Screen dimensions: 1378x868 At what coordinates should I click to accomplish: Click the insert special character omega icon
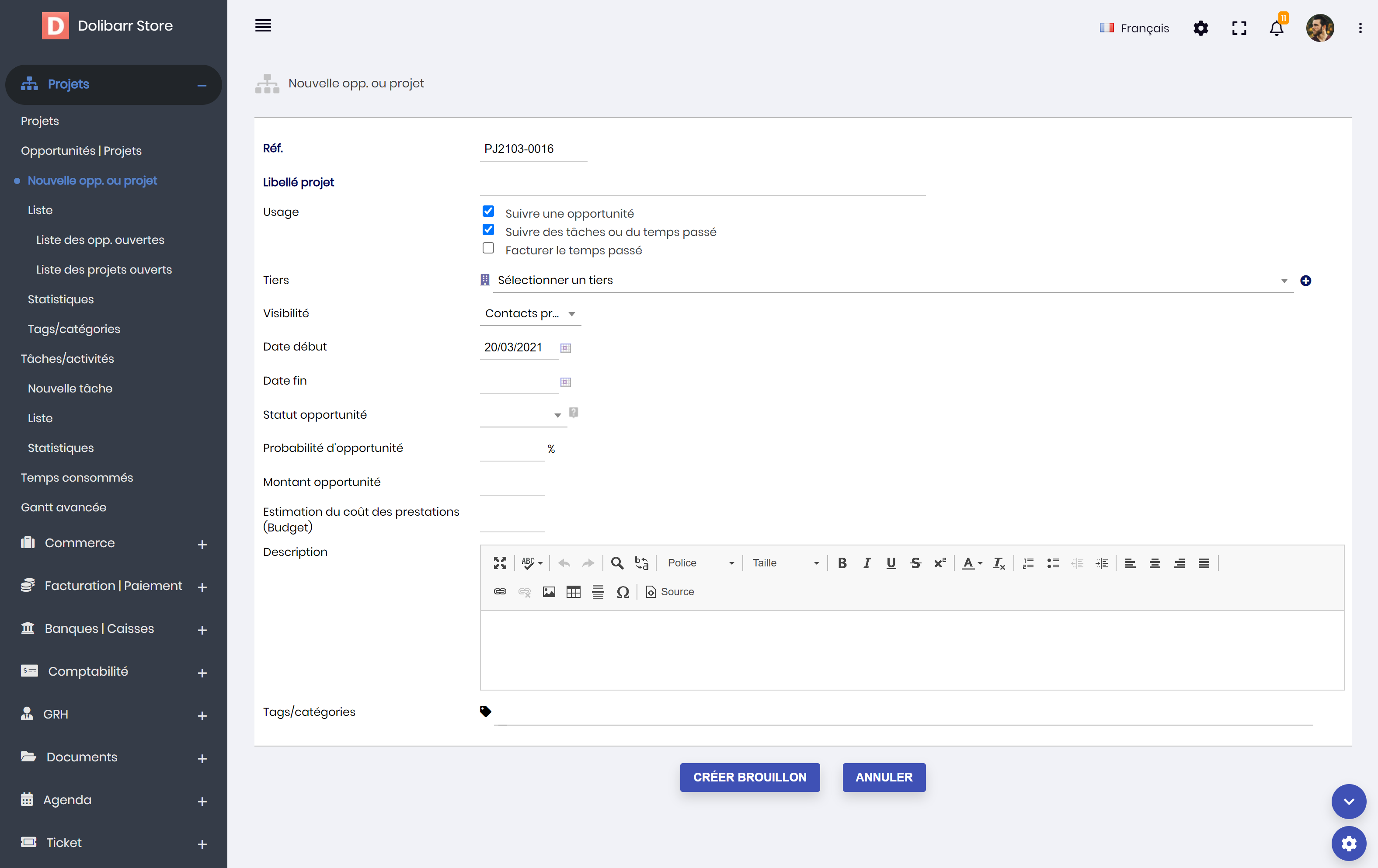coord(623,592)
